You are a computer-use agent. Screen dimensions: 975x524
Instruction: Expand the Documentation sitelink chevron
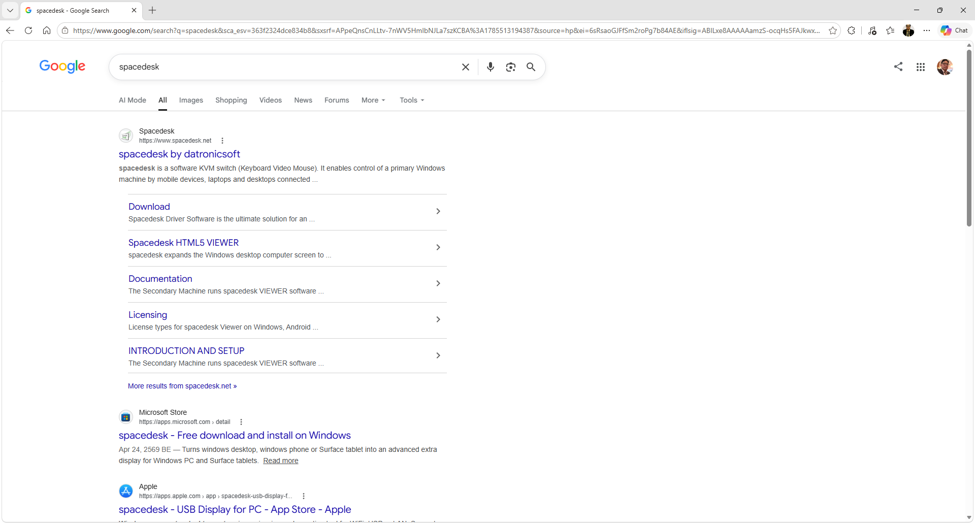point(438,283)
